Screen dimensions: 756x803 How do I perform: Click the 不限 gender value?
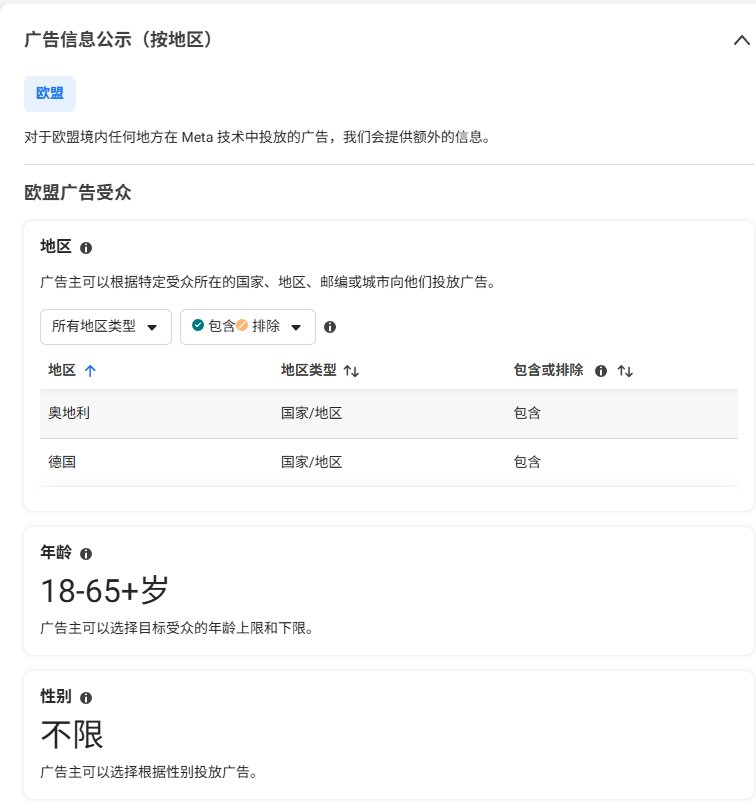tap(72, 734)
